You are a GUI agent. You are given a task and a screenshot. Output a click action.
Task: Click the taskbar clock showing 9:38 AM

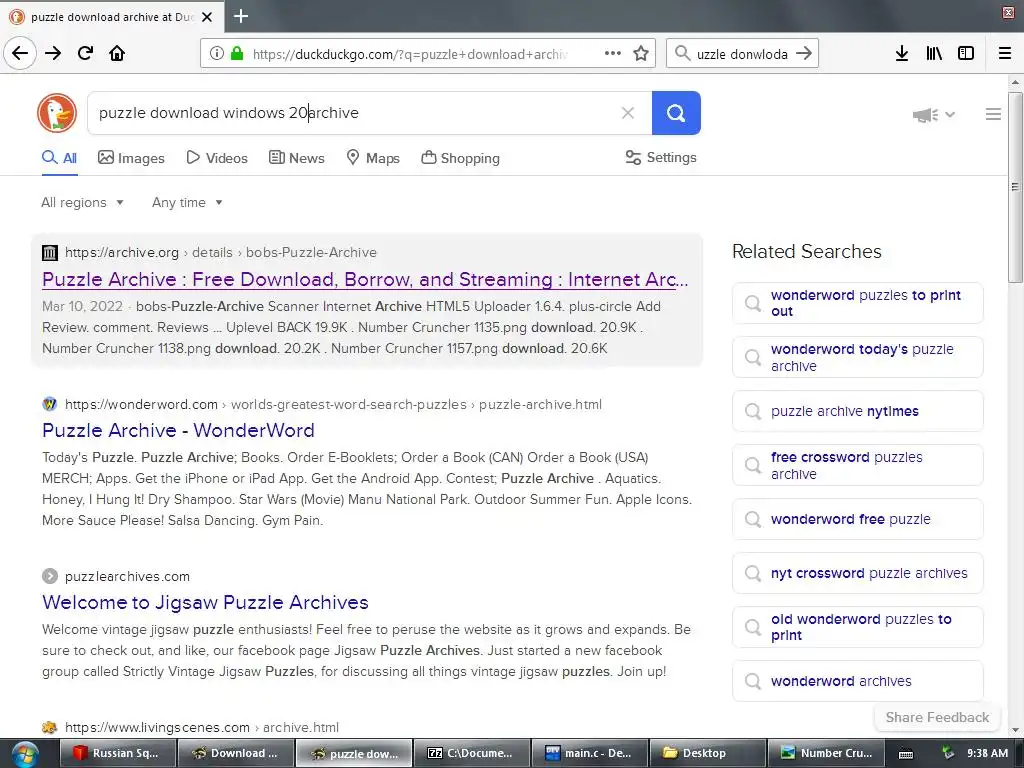pos(987,753)
